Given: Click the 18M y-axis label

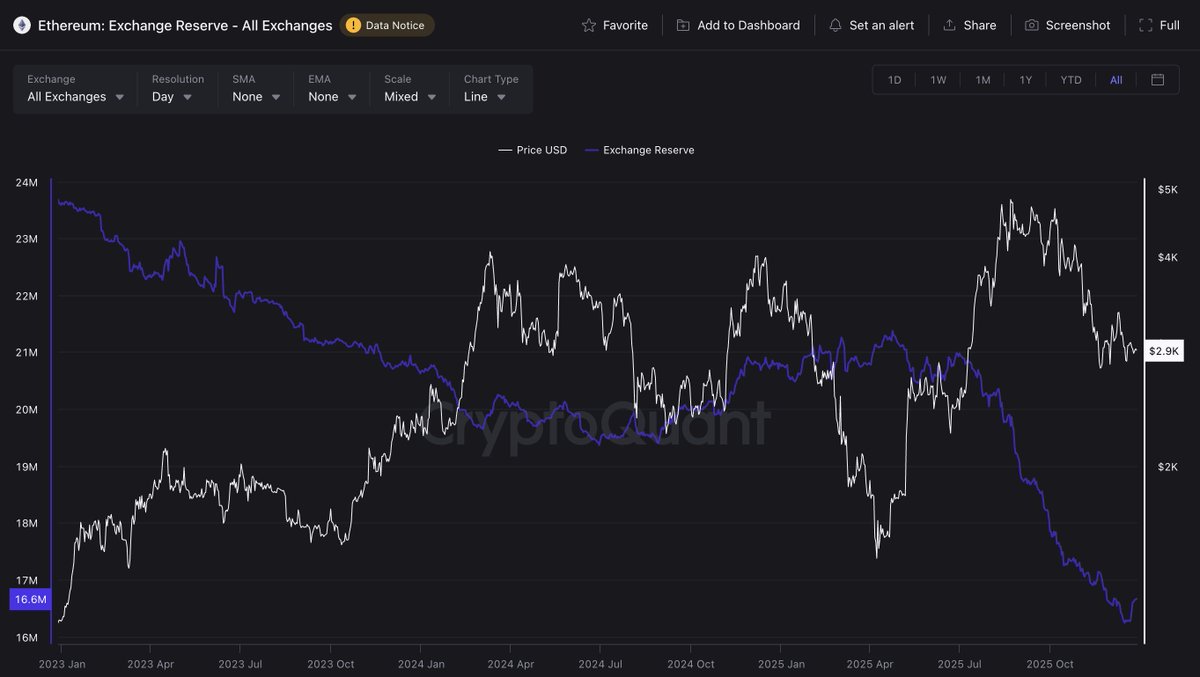Looking at the screenshot, I should [26, 524].
